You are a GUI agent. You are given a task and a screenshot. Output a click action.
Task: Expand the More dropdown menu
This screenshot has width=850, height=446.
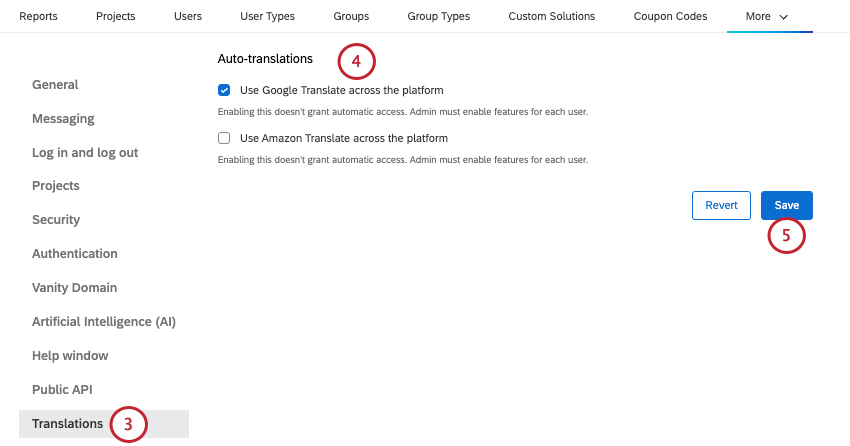(x=767, y=17)
